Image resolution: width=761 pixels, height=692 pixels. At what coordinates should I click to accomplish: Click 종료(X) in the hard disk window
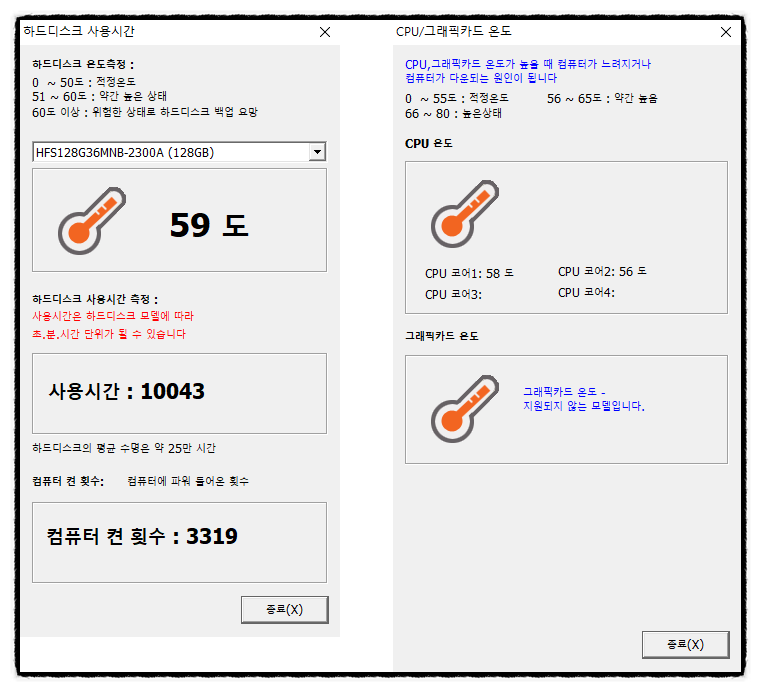tap(284, 610)
